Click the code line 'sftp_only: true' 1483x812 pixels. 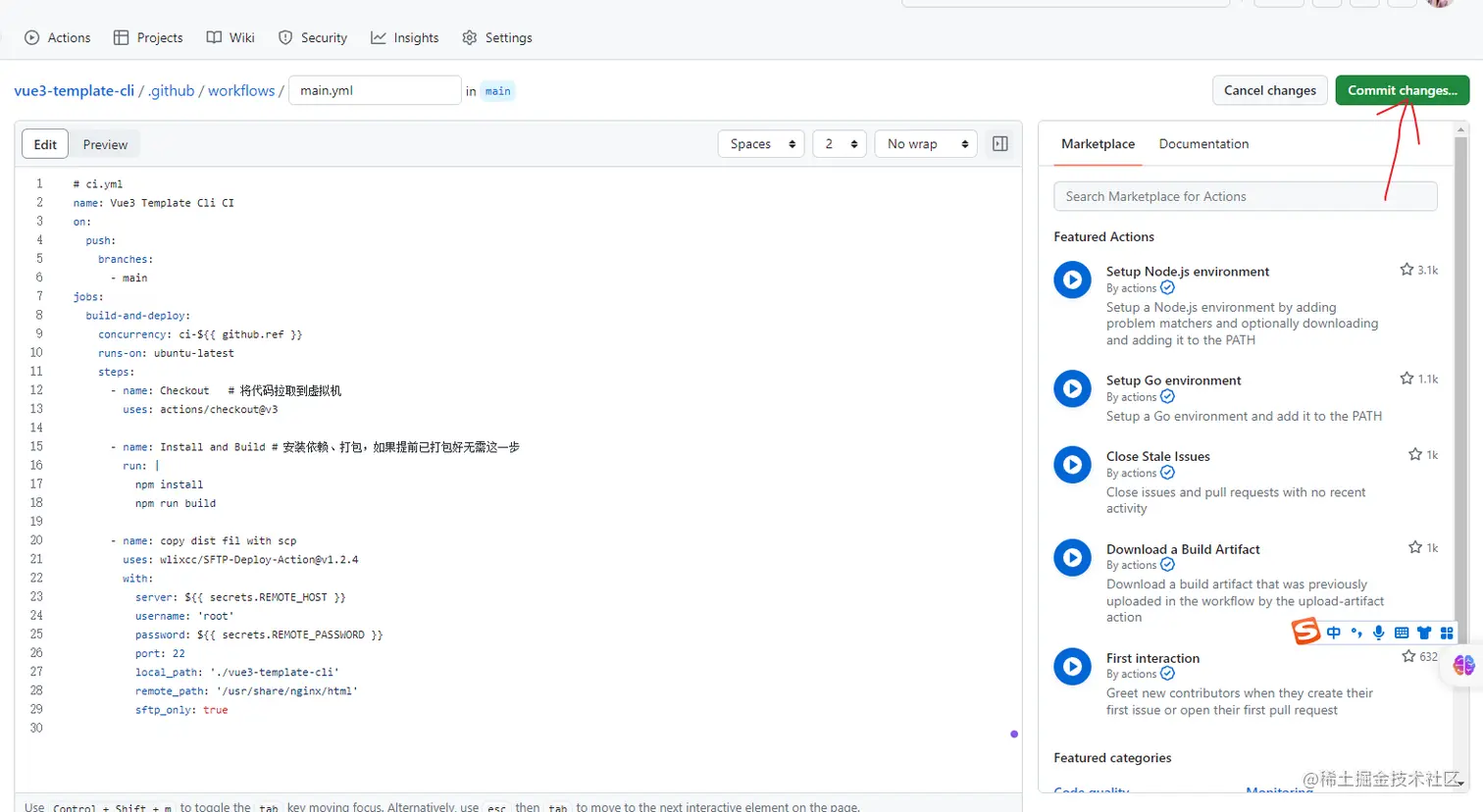coord(181,710)
